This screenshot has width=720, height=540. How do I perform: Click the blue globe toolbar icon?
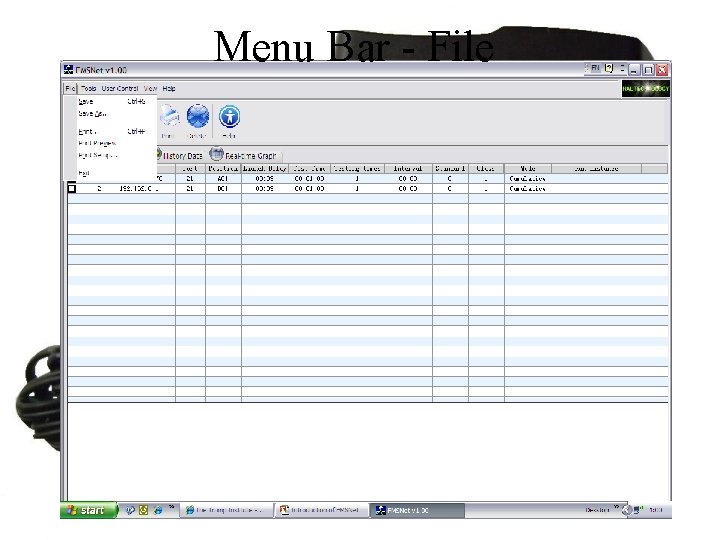[197, 117]
